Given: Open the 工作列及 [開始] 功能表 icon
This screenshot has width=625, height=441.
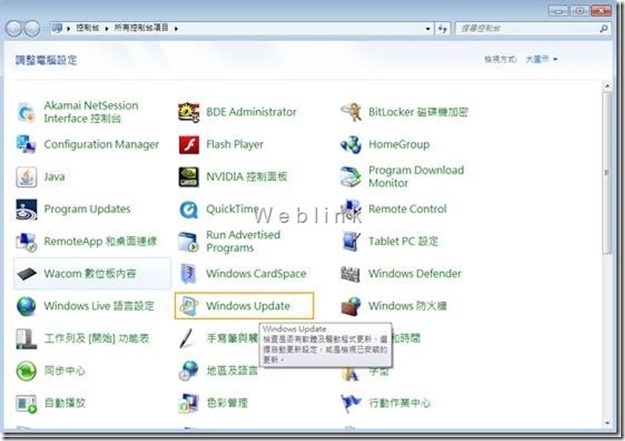Looking at the screenshot, I should (x=27, y=338).
